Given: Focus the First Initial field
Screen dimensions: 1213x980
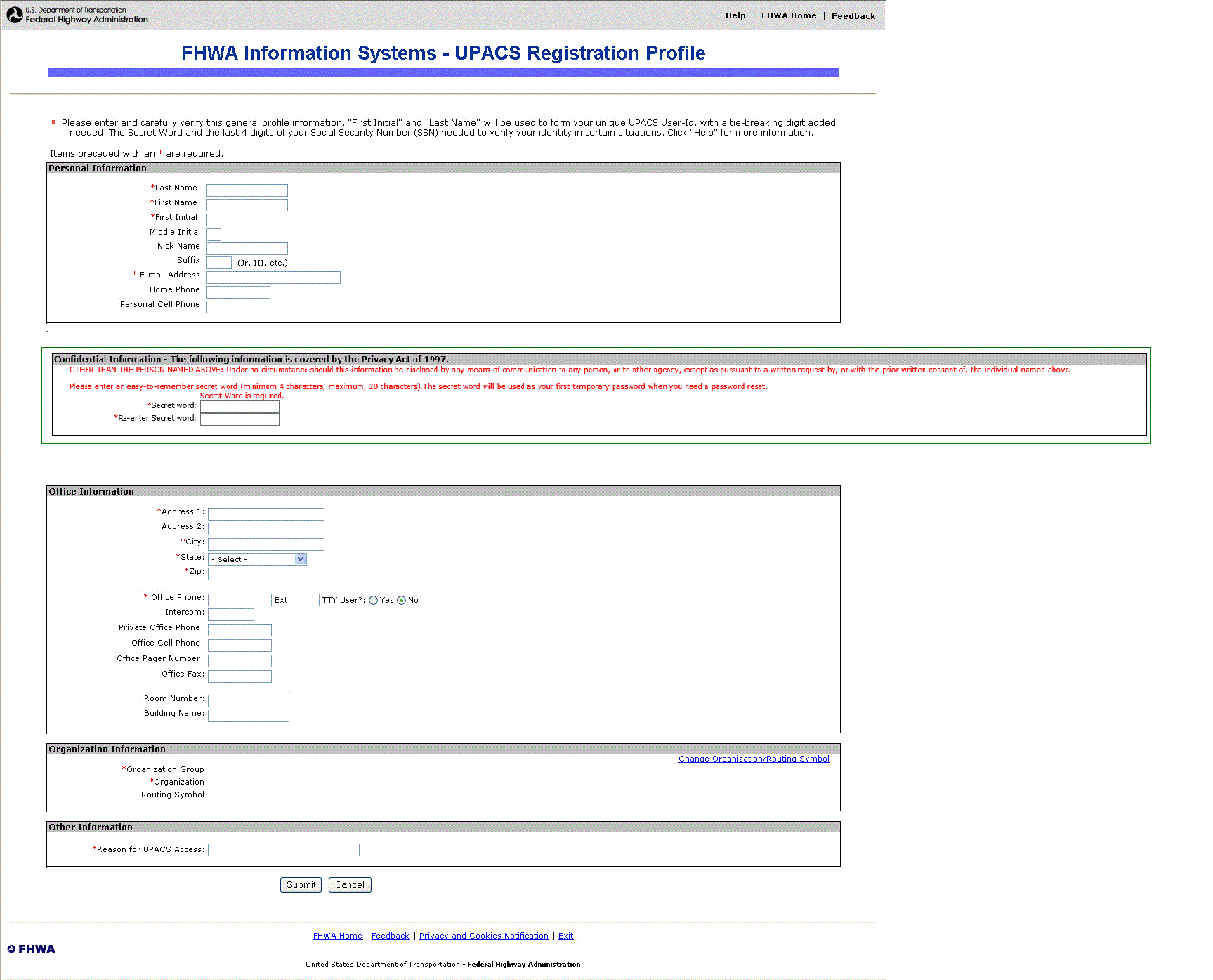Looking at the screenshot, I should [x=214, y=220].
